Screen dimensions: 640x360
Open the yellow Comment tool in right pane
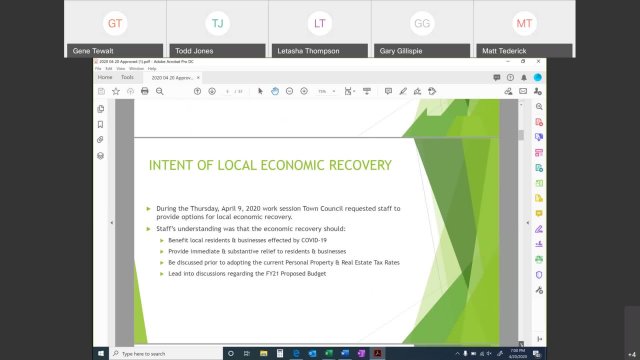pyautogui.click(x=539, y=213)
